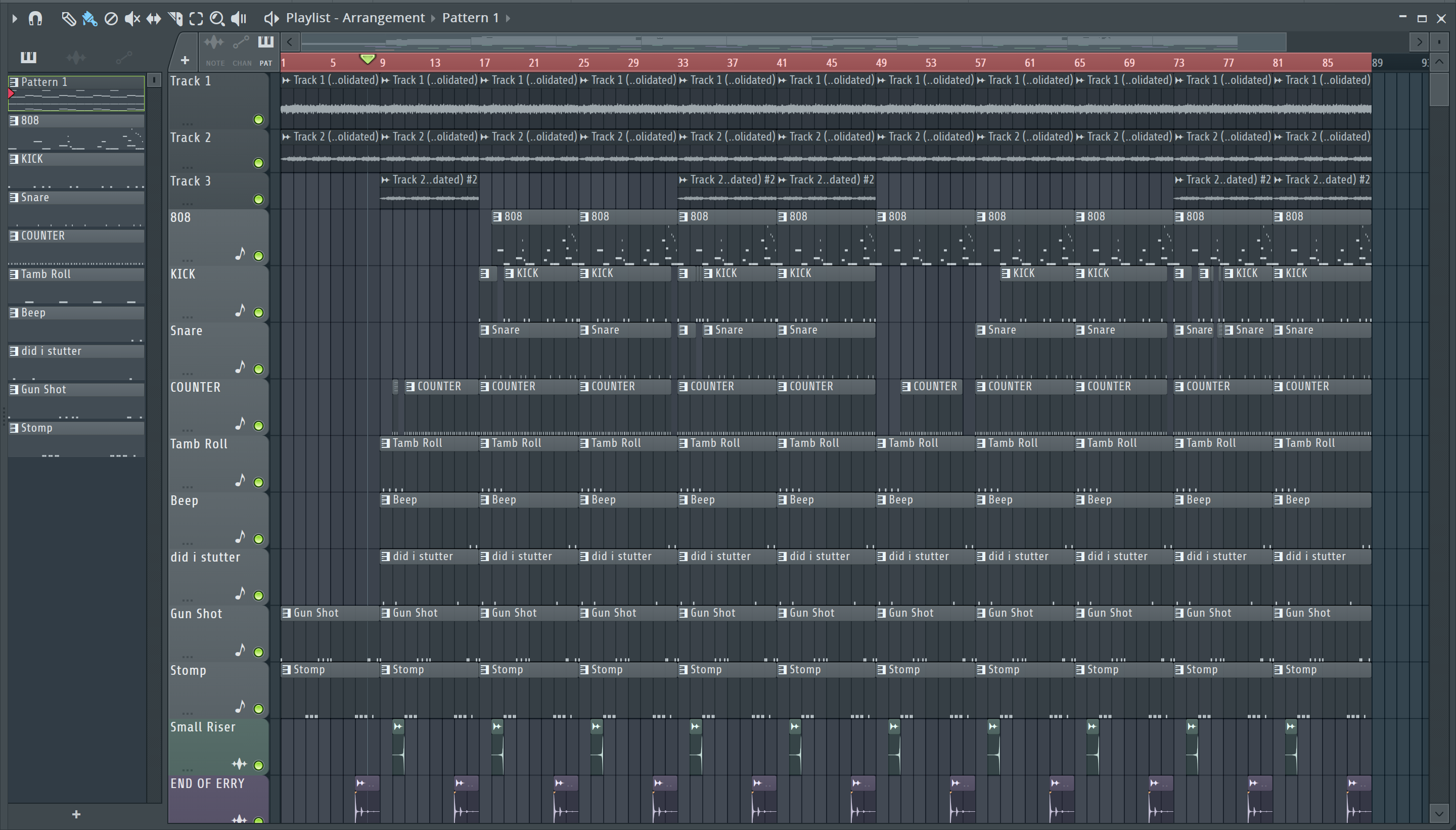Select the Slice tool
This screenshot has height=830, width=1456.
pos(175,19)
